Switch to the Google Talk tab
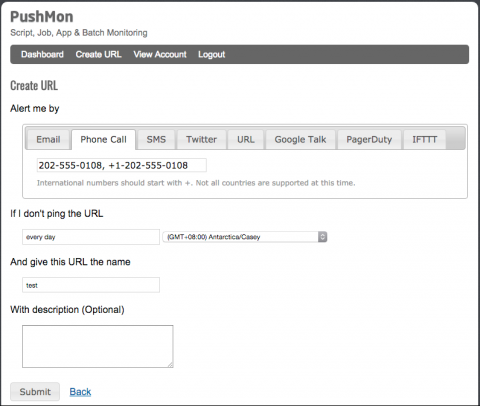 pyautogui.click(x=300, y=139)
